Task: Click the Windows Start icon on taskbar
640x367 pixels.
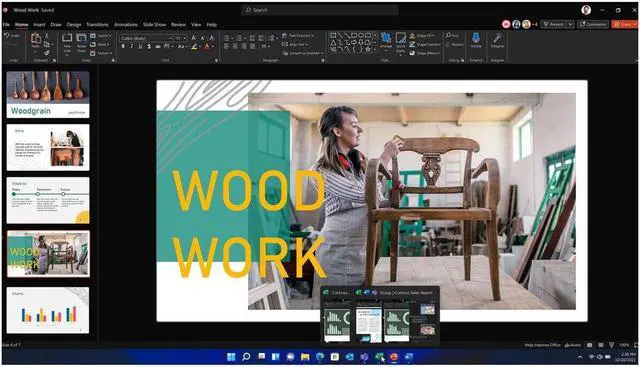Action: 231,357
